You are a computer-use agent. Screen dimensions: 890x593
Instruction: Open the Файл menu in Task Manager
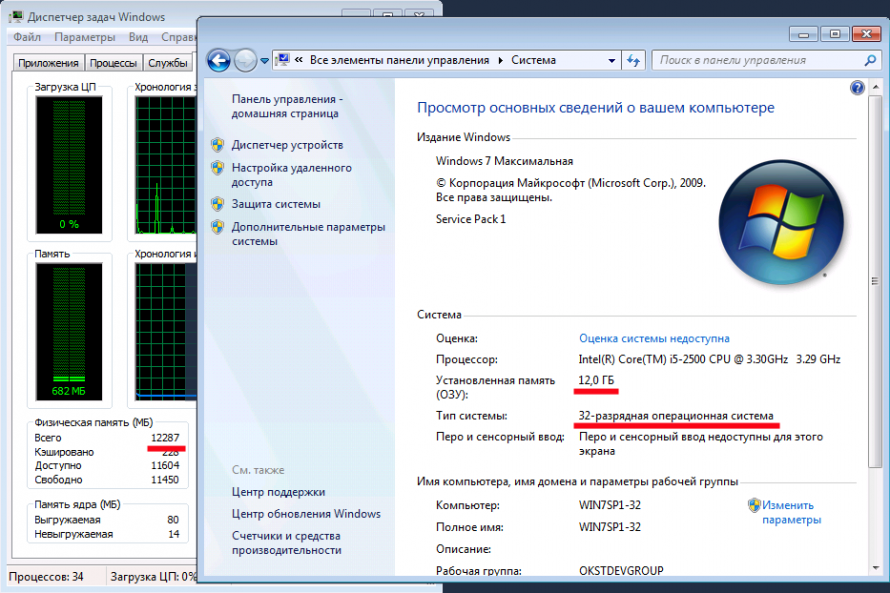point(28,37)
